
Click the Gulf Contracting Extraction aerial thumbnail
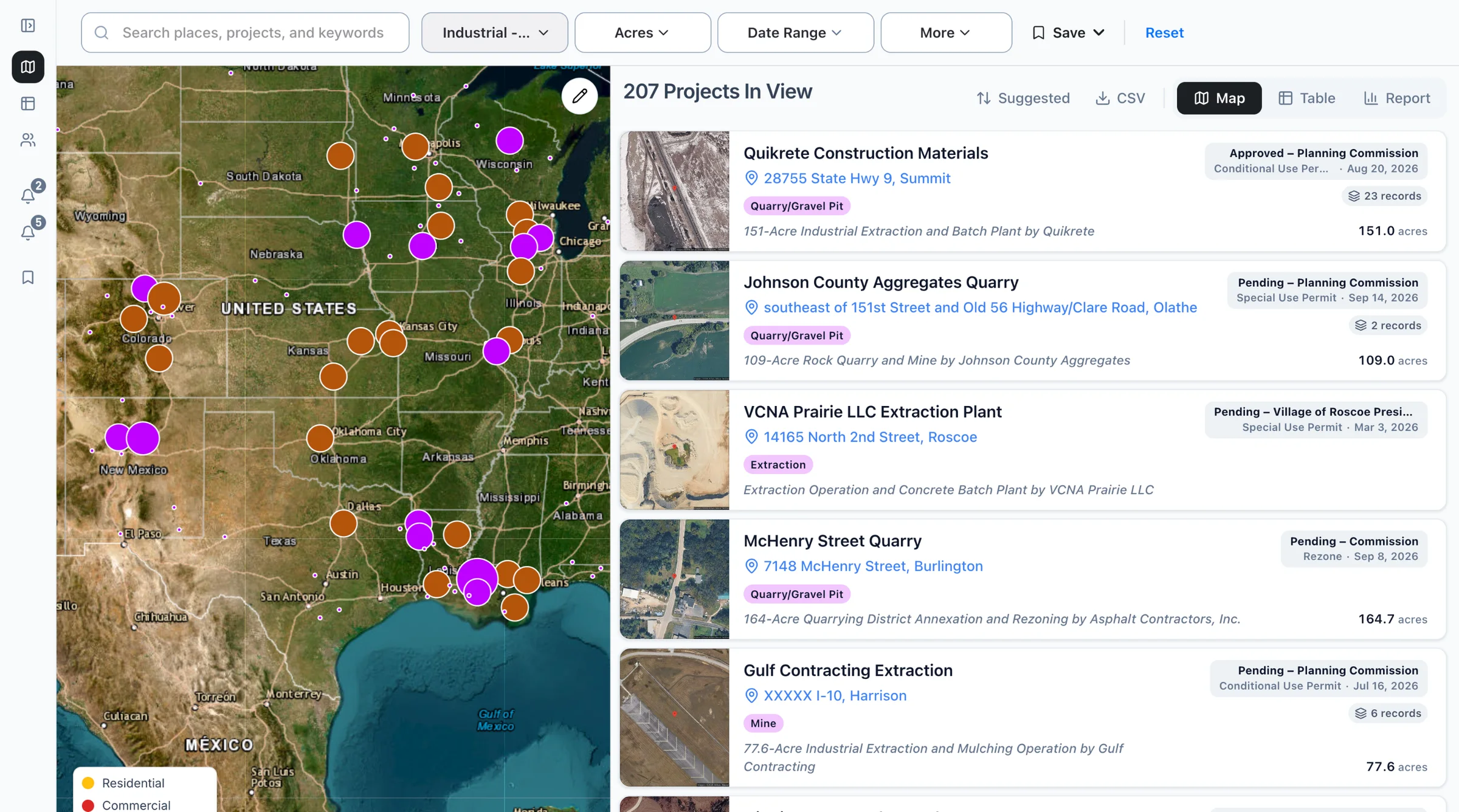[x=674, y=717]
